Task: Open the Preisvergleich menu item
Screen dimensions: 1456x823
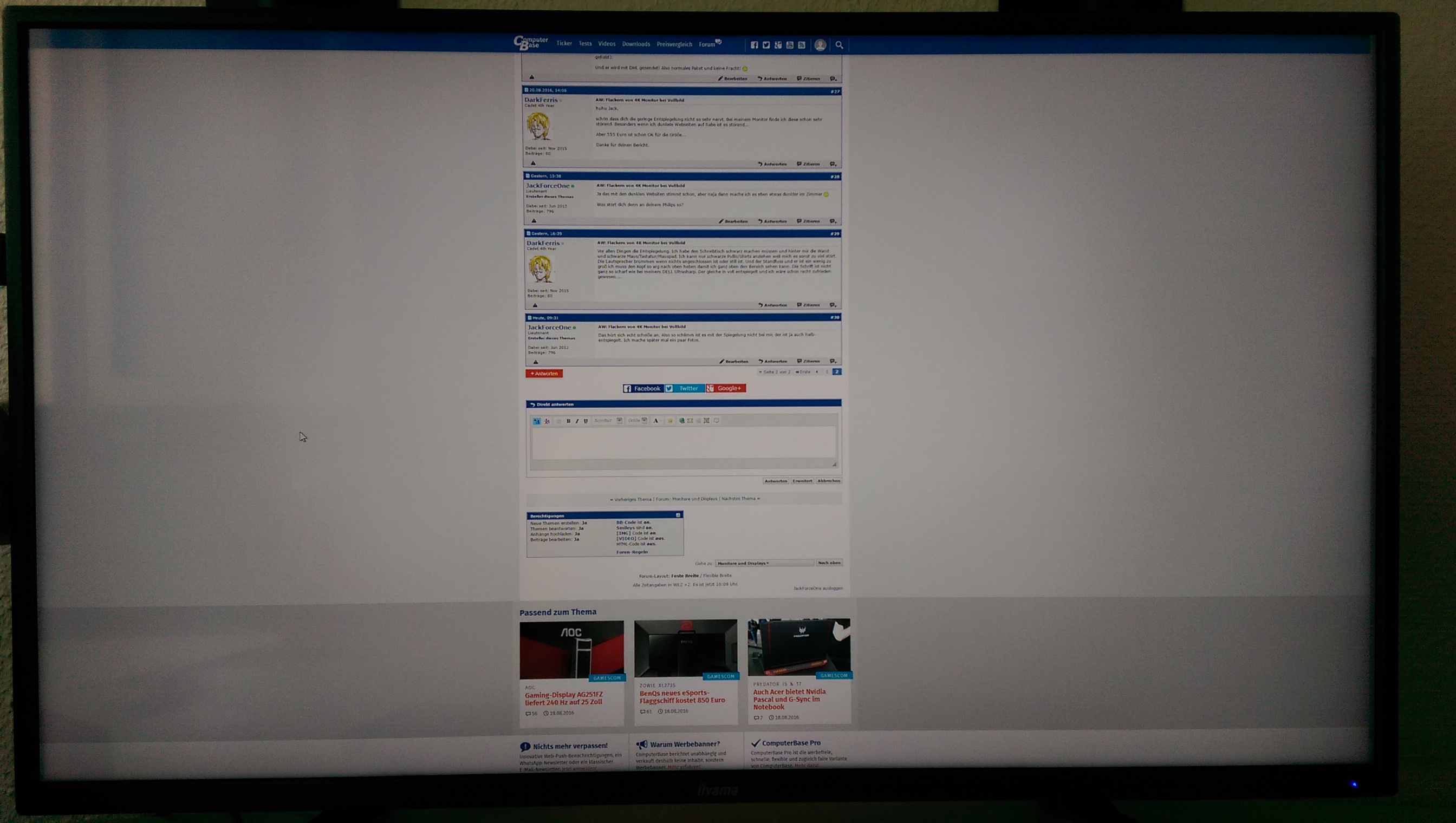Action: [x=674, y=44]
